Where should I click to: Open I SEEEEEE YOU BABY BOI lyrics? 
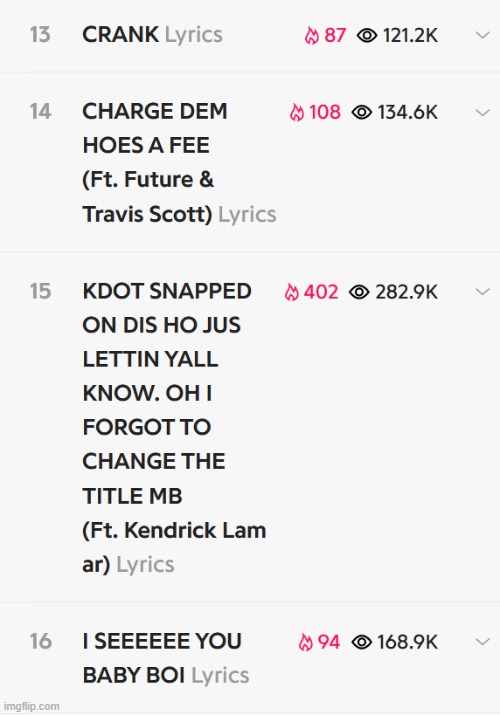(x=166, y=658)
